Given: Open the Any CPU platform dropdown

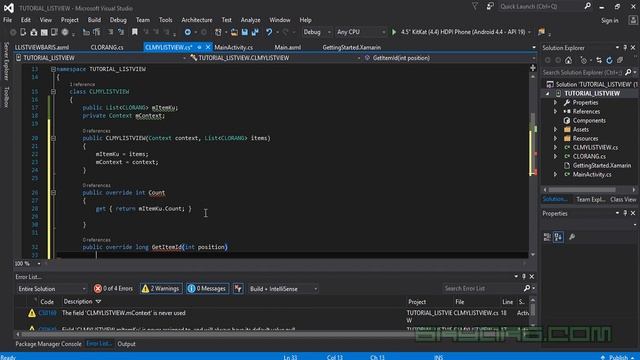Looking at the screenshot, I should (x=360, y=32).
